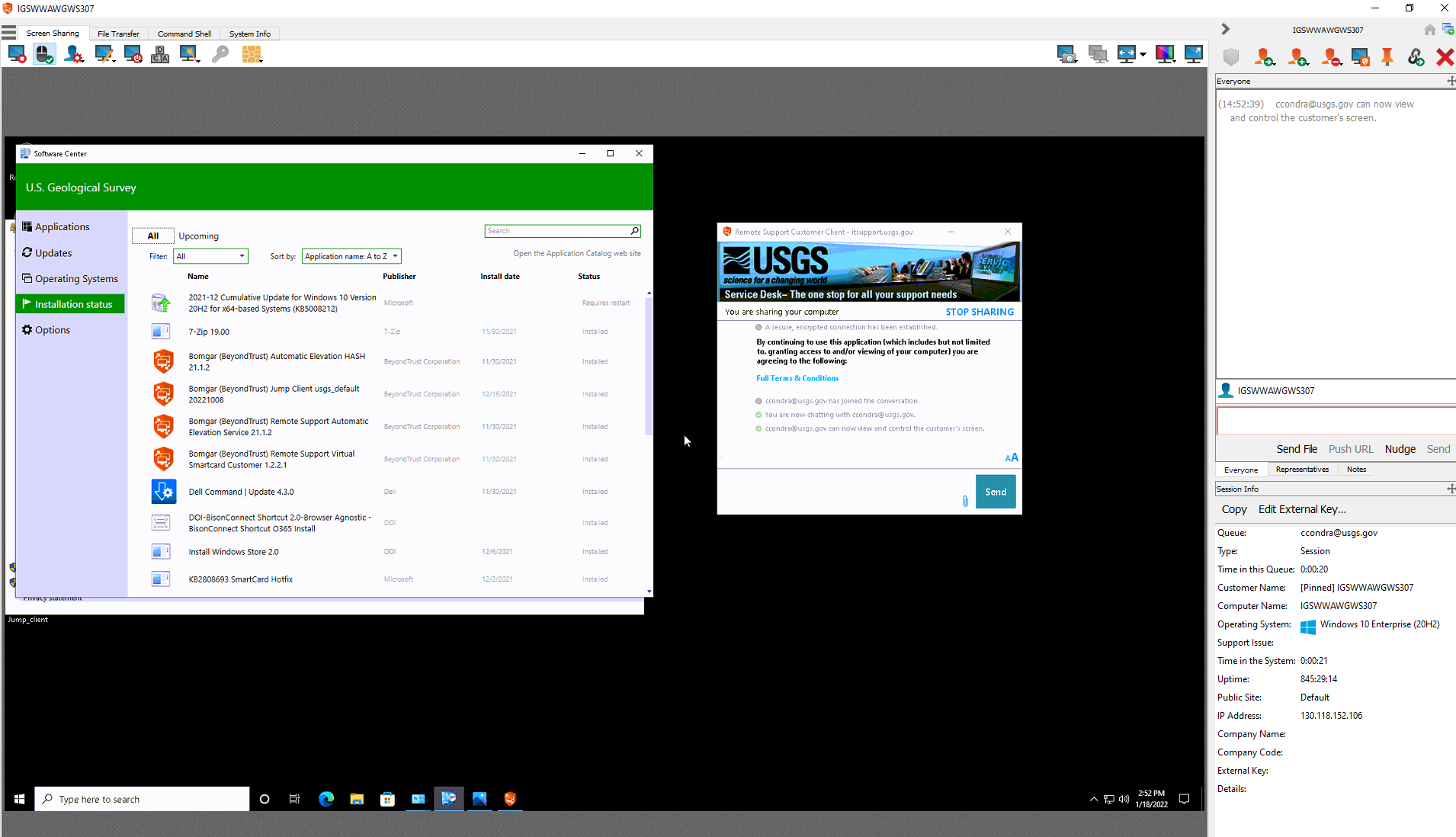Open the reboot remote computer icon menu
The image size is (1456, 837).
(x=133, y=54)
